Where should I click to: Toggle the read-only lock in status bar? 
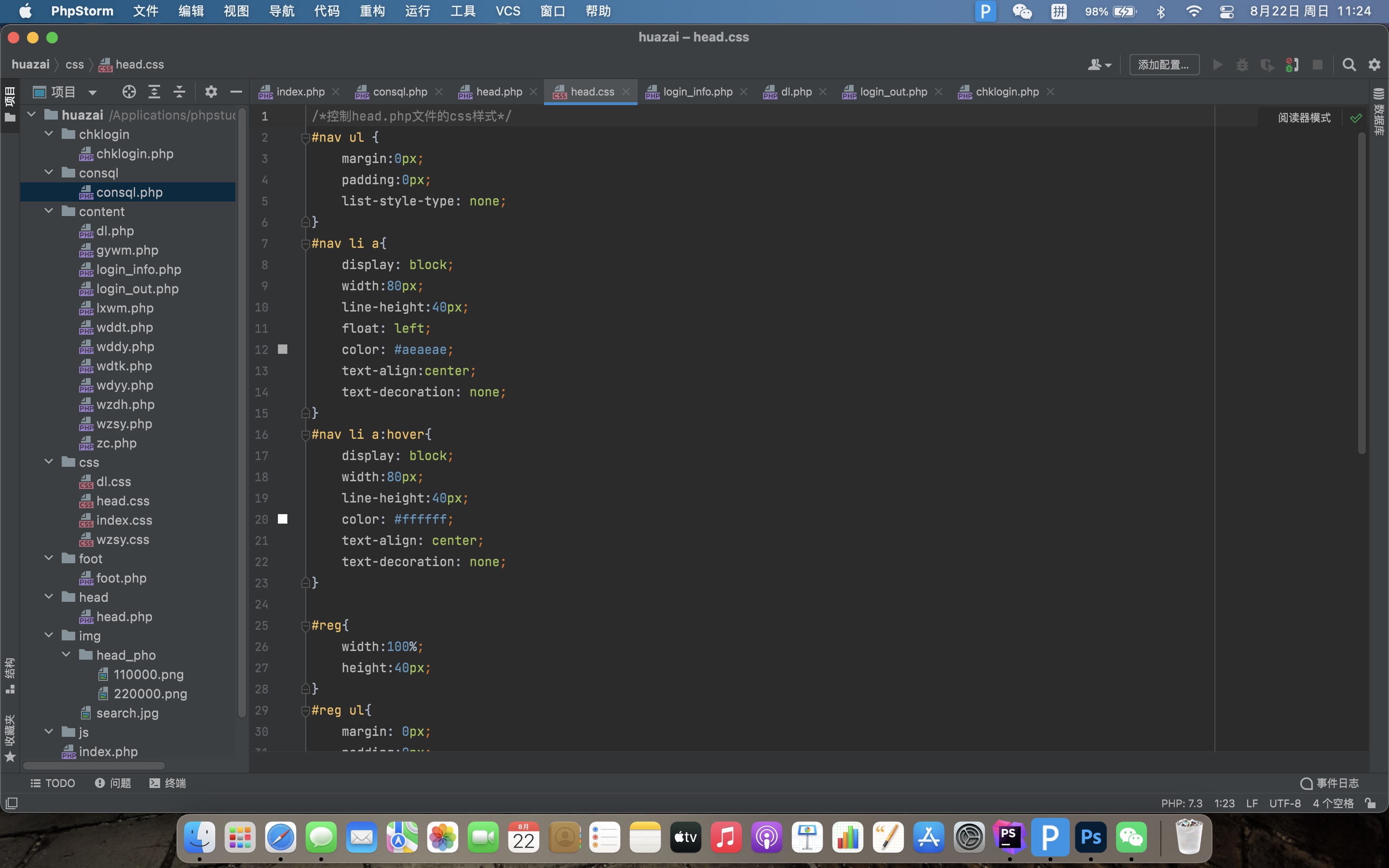tap(1371, 803)
